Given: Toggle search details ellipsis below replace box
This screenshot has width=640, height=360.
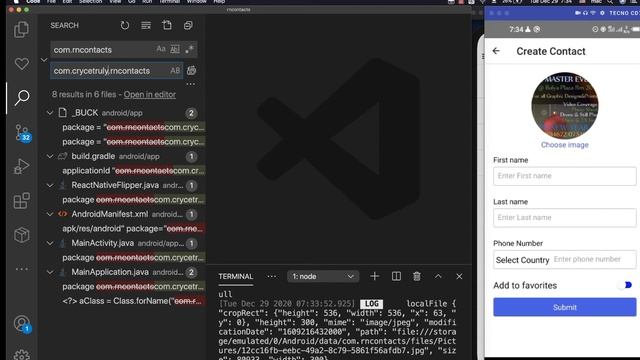Looking at the screenshot, I should pos(190,84).
